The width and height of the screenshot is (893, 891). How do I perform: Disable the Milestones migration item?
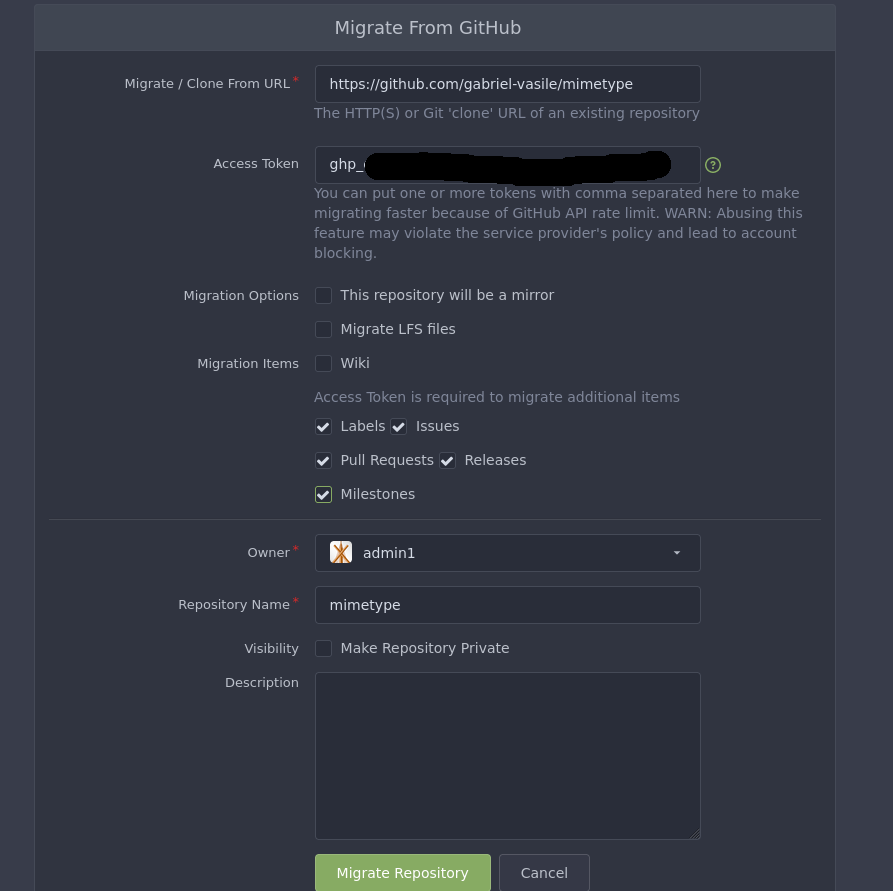click(323, 494)
